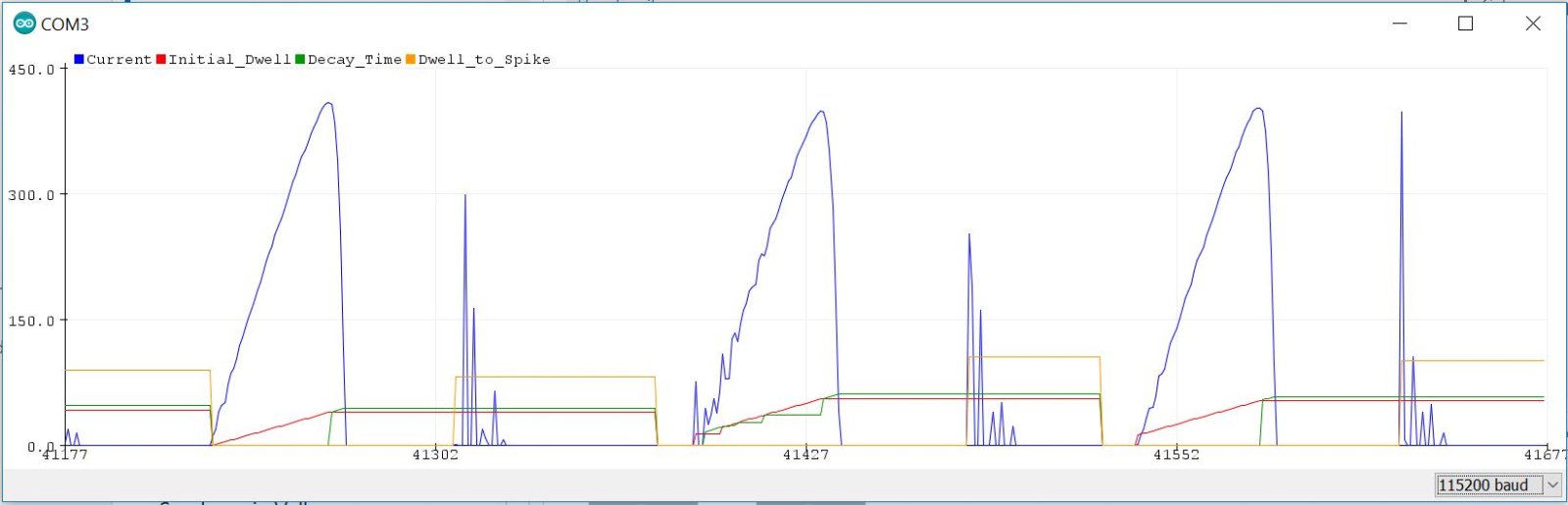Click the Arduino logo icon in title bar
The height and width of the screenshot is (505, 1568).
tap(24, 24)
